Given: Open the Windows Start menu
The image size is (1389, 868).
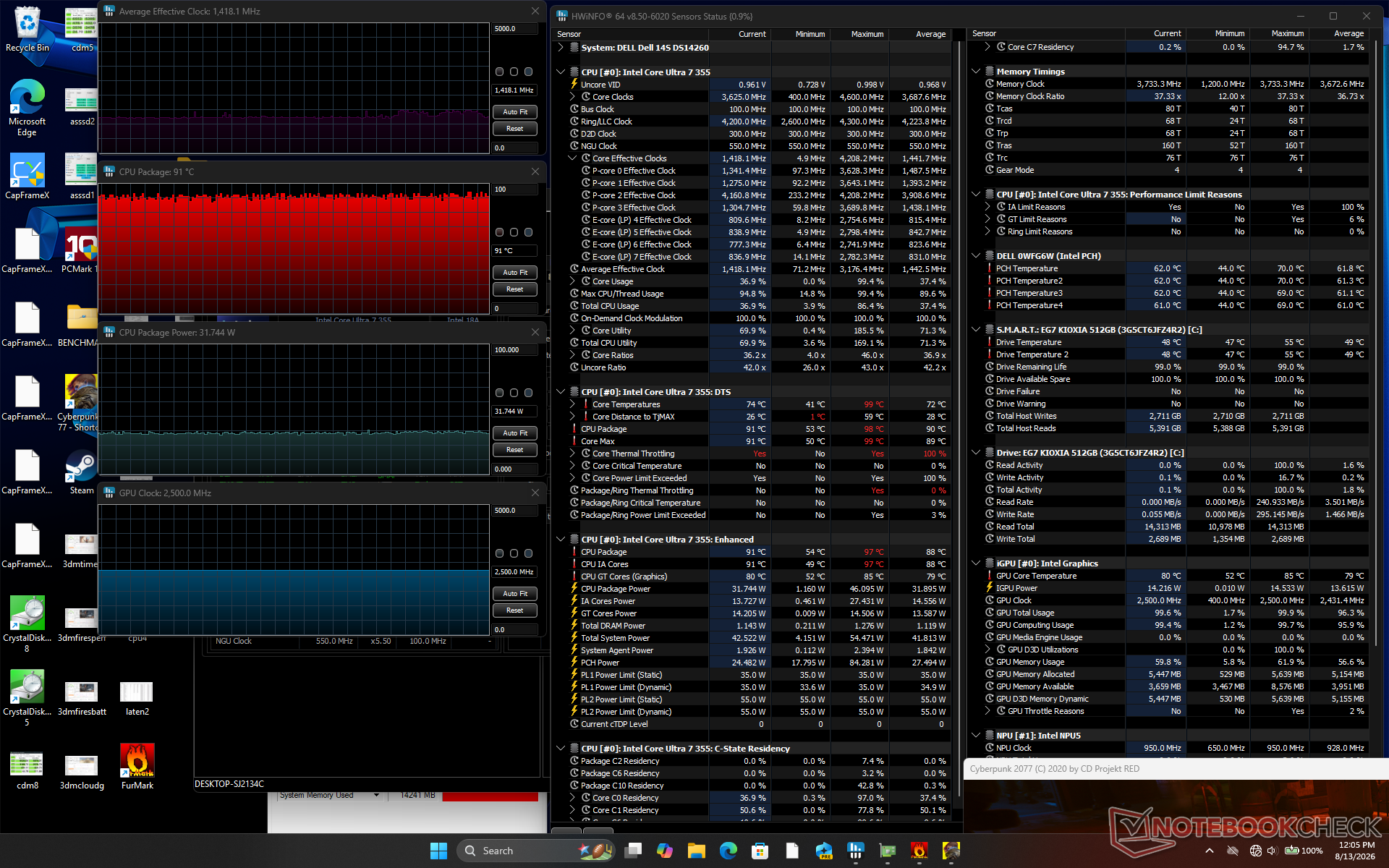Looking at the screenshot, I should click(438, 851).
